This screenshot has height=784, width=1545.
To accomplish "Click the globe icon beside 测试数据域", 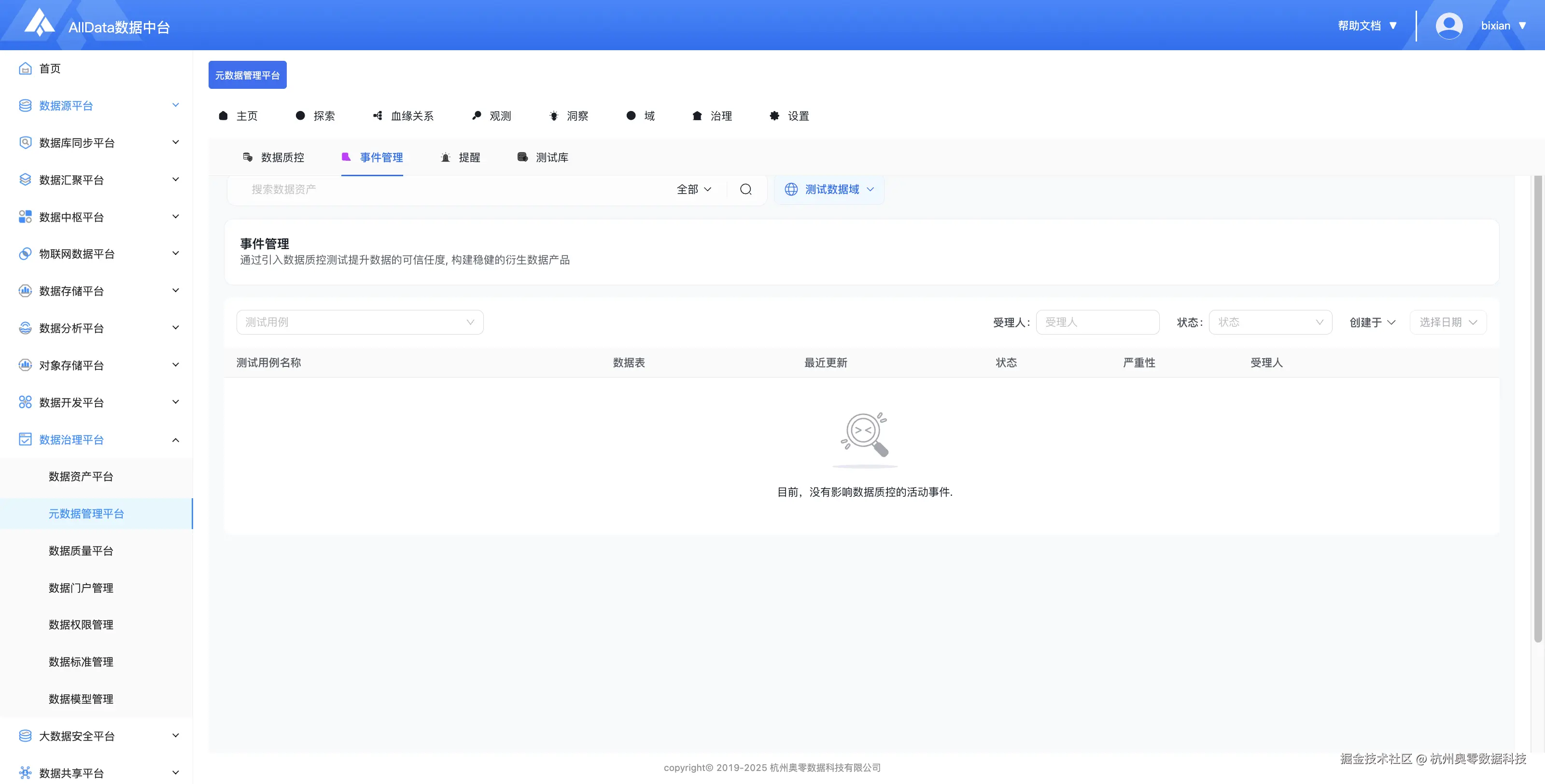I will 791,190.
